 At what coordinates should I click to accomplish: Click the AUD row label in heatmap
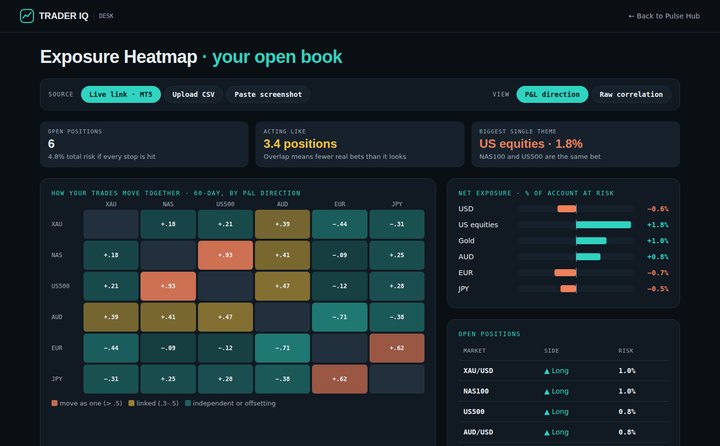click(x=57, y=317)
